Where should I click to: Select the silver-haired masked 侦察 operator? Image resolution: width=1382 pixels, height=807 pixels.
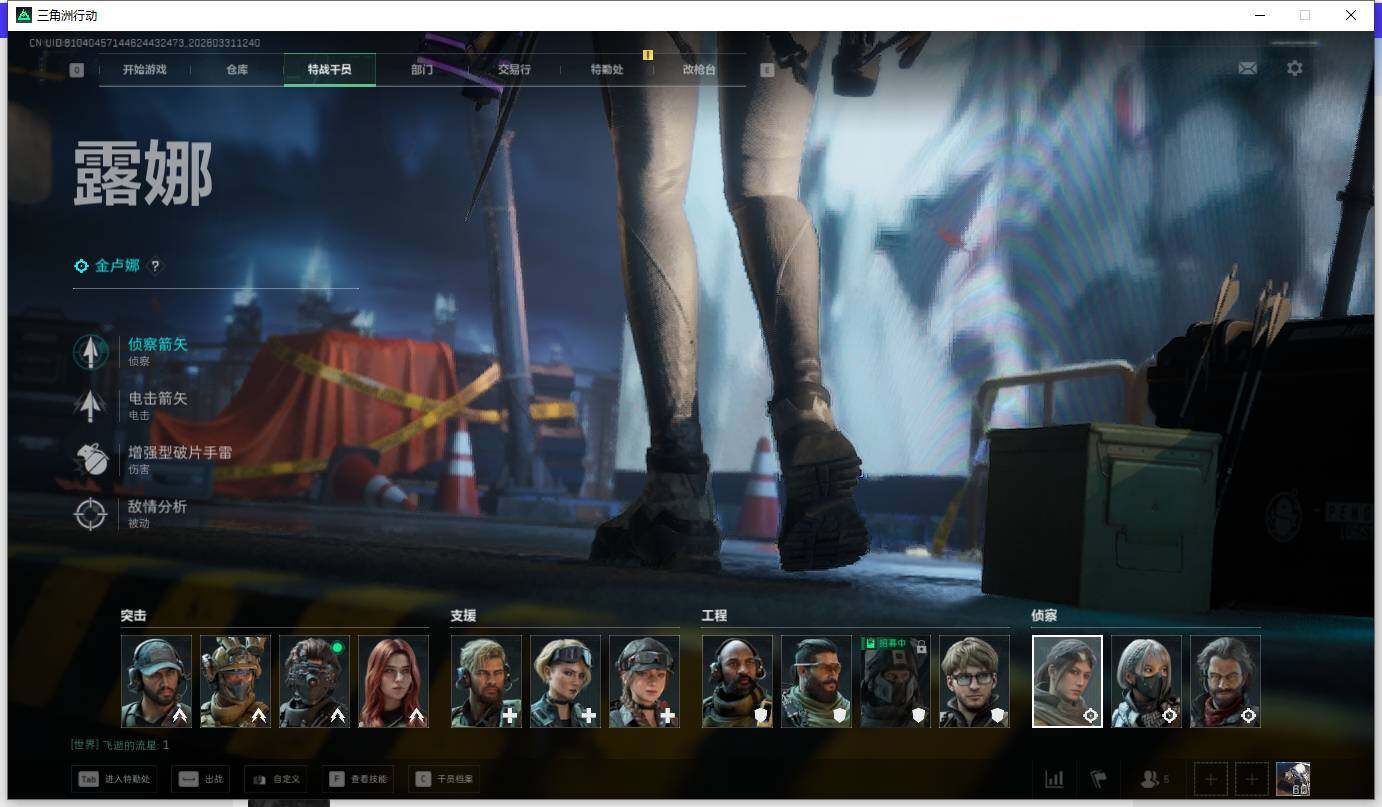(1146, 681)
